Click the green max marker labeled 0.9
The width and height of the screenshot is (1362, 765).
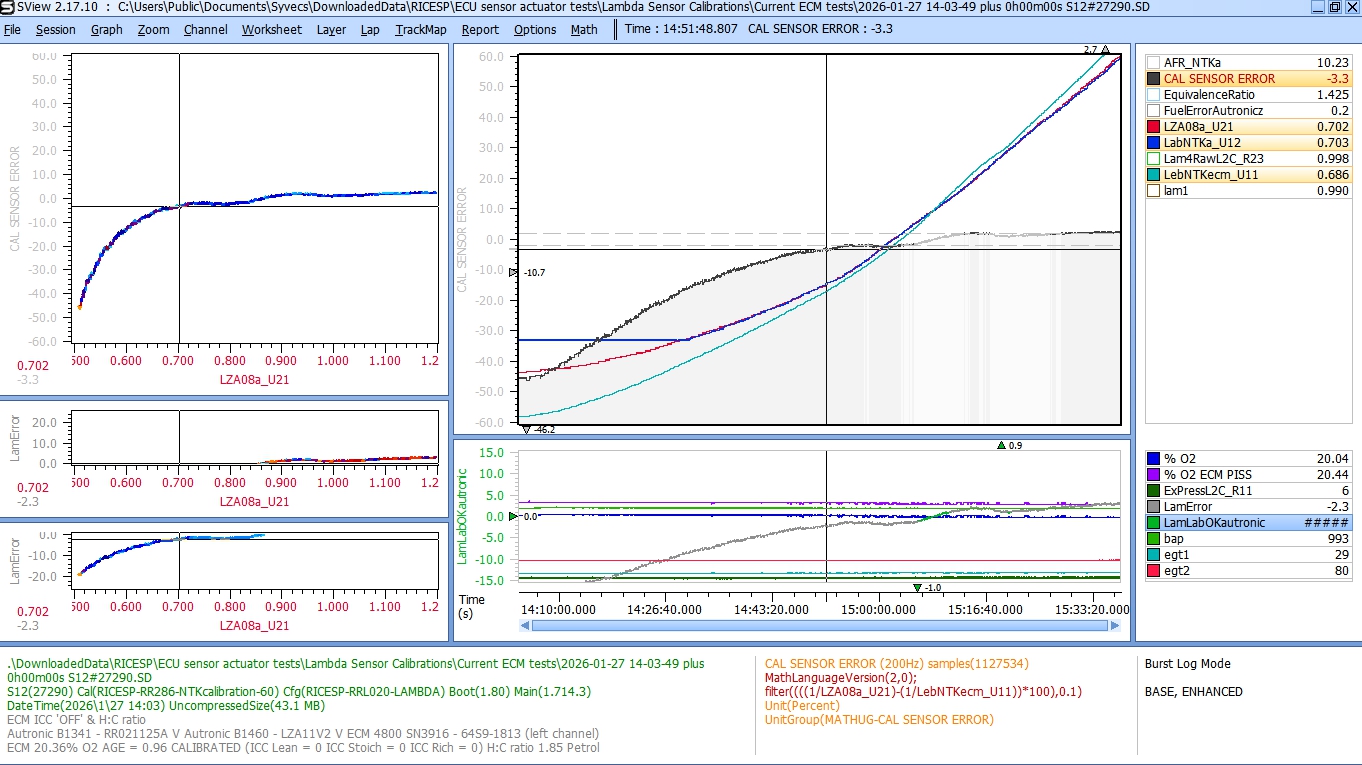point(1001,446)
